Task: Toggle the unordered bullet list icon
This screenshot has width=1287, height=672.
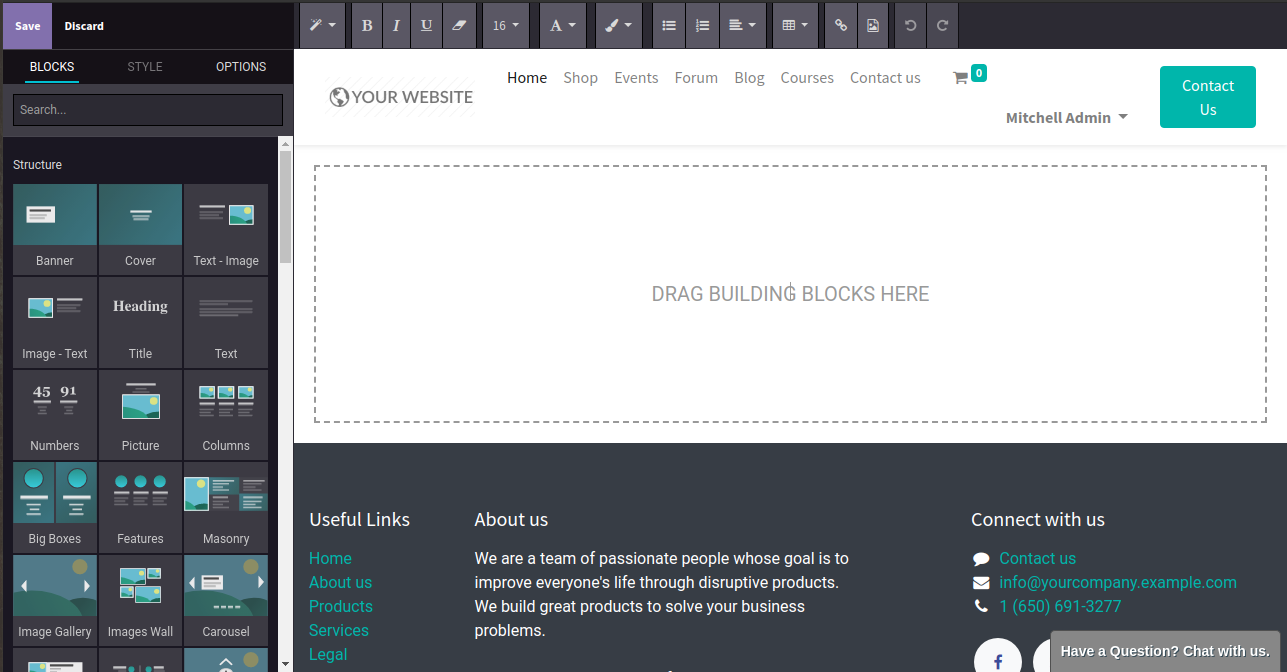Action: tap(668, 25)
